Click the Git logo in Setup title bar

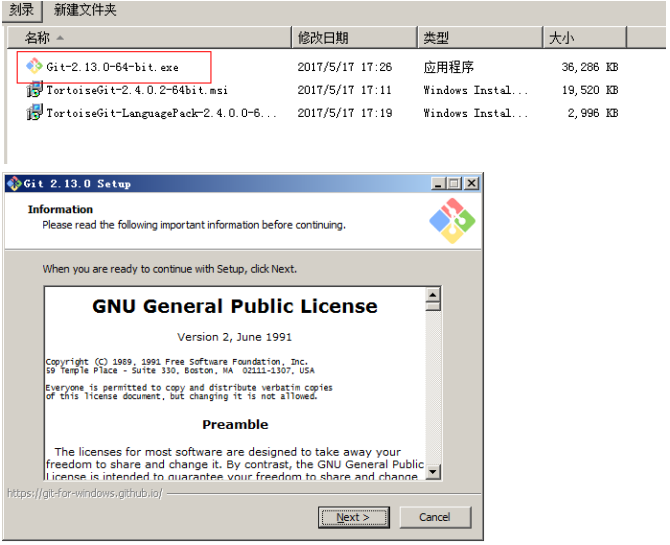14,183
